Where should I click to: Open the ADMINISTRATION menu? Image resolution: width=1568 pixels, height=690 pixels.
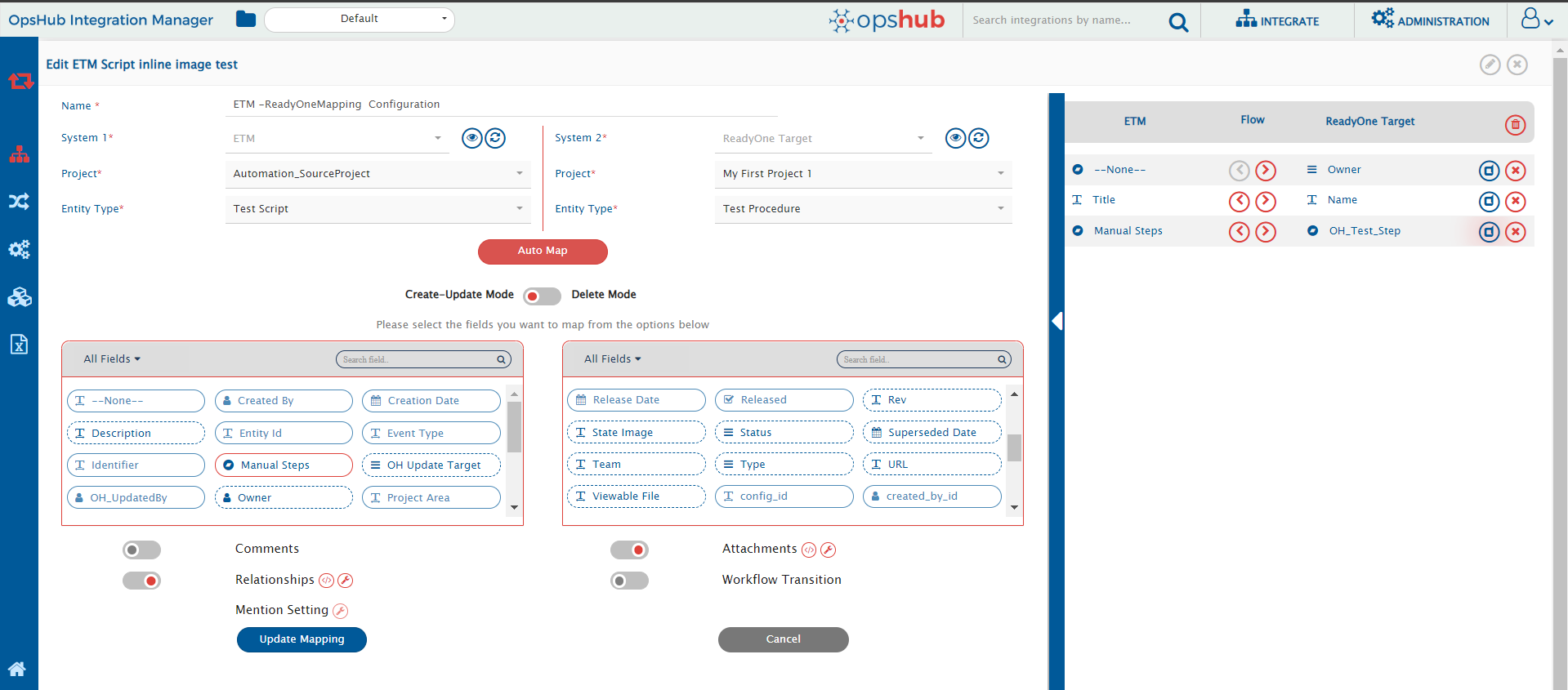1430,20
